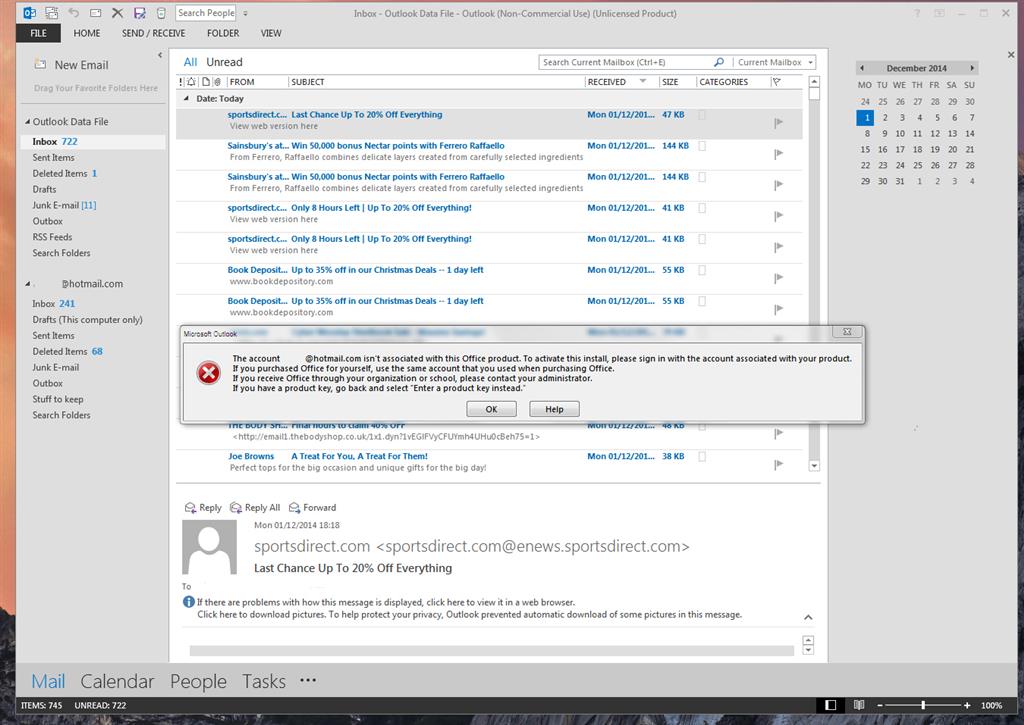Image resolution: width=1024 pixels, height=725 pixels.
Task: Toggle sort direction arrow beside Received header
Action: pyautogui.click(x=643, y=82)
